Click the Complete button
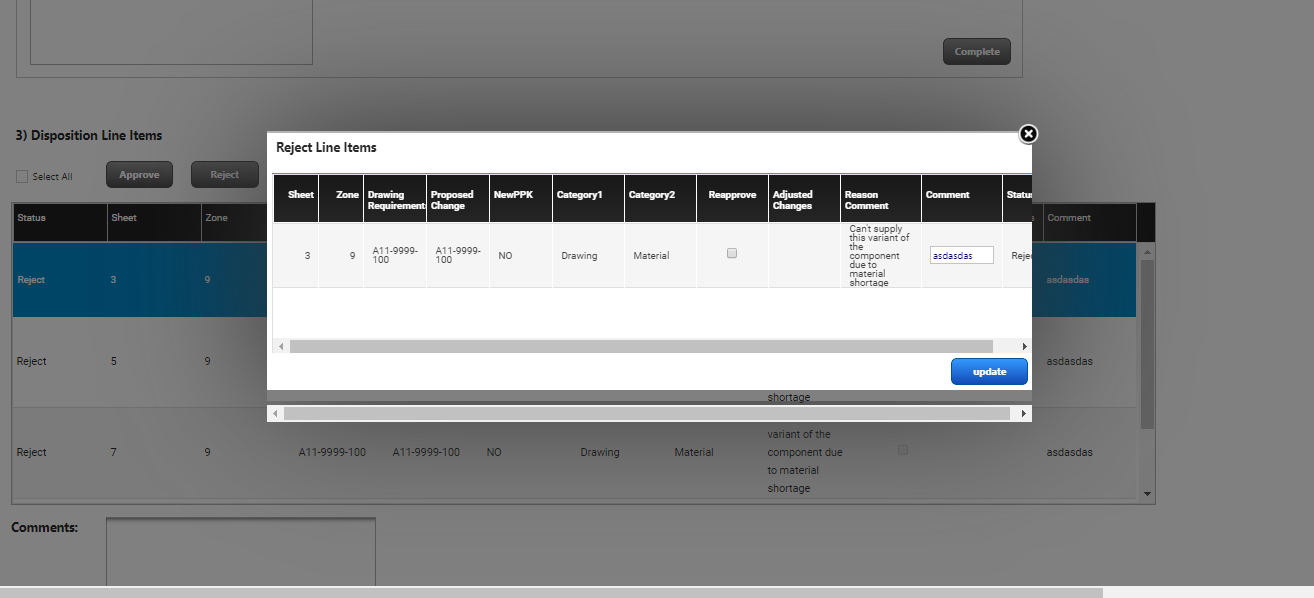The height and width of the screenshot is (598, 1314). [x=975, y=51]
